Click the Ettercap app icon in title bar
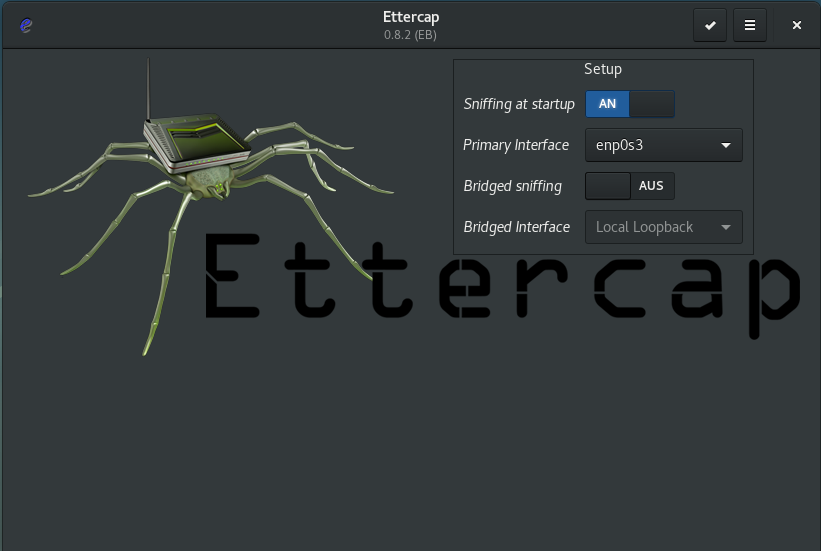Viewport: 821px width, 551px height. click(26, 25)
